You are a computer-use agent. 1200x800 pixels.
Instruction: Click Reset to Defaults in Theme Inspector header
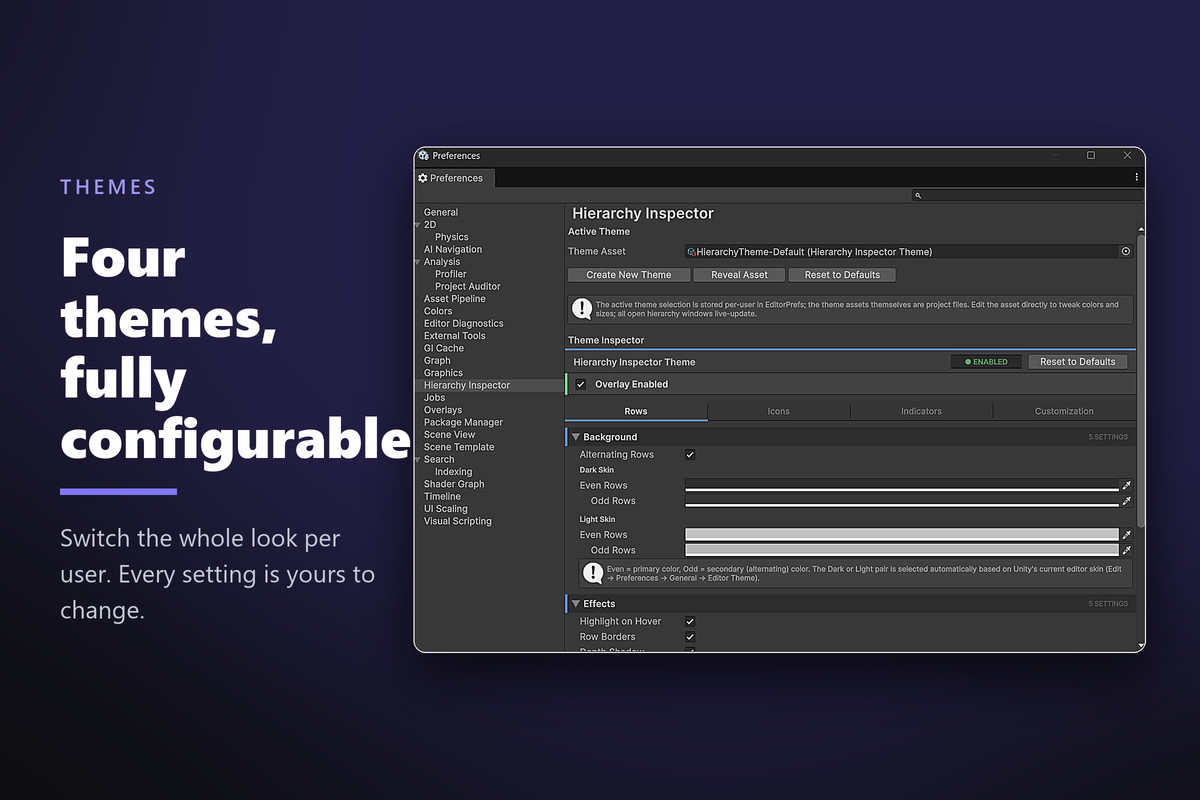pos(1077,362)
